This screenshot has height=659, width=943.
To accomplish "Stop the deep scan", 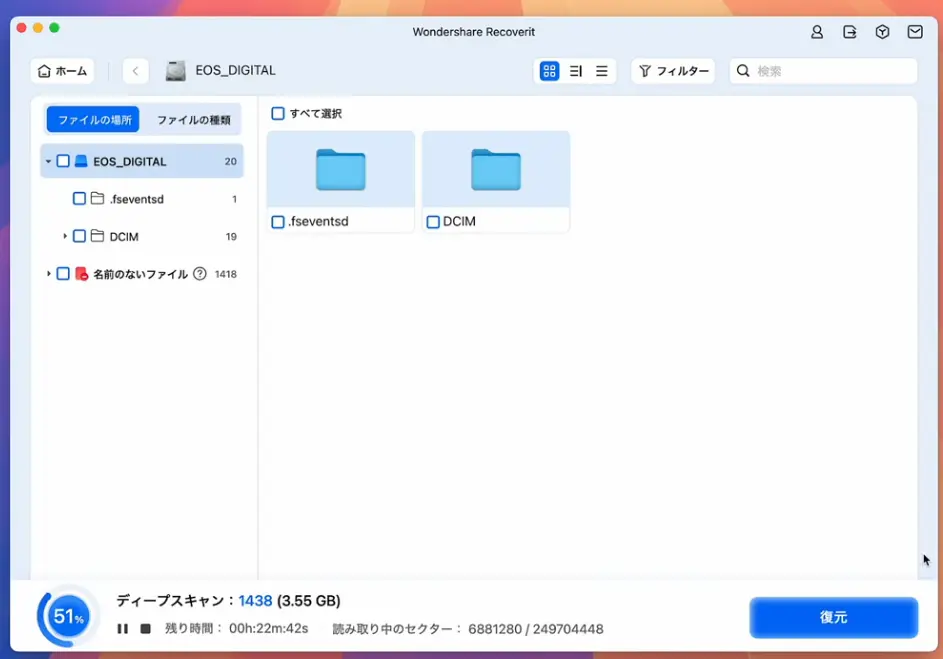I will click(146, 628).
